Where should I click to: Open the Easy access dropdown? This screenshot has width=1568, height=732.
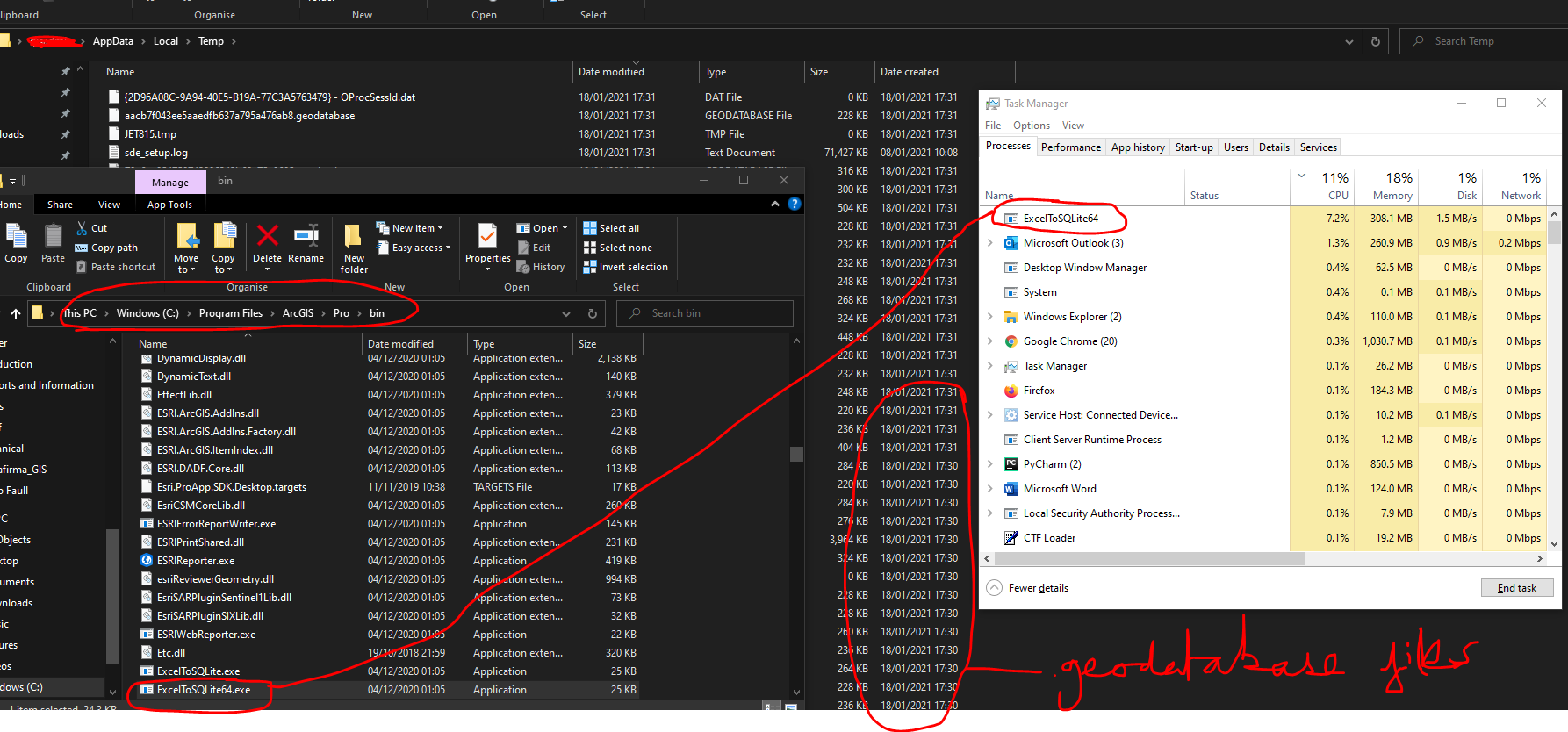(414, 248)
